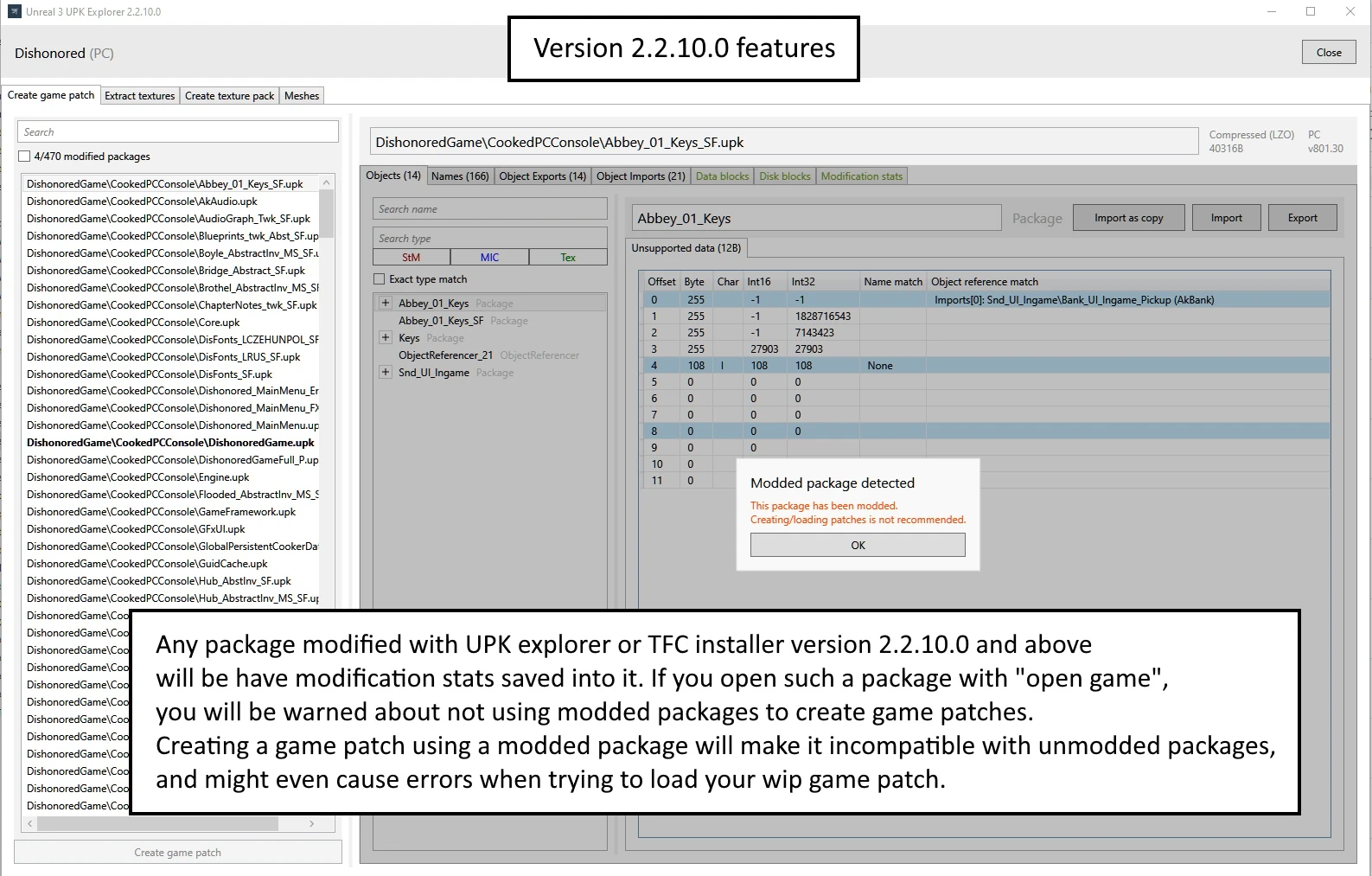Click the Unreal 3 UPK Explorer app icon

[14, 12]
